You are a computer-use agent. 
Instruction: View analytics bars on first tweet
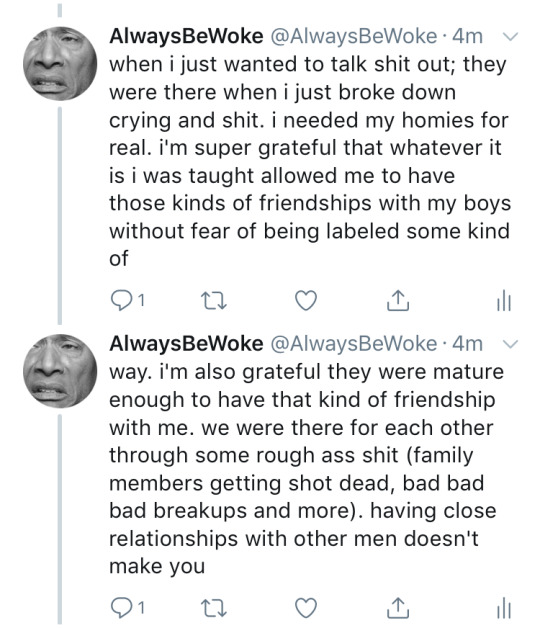(504, 300)
